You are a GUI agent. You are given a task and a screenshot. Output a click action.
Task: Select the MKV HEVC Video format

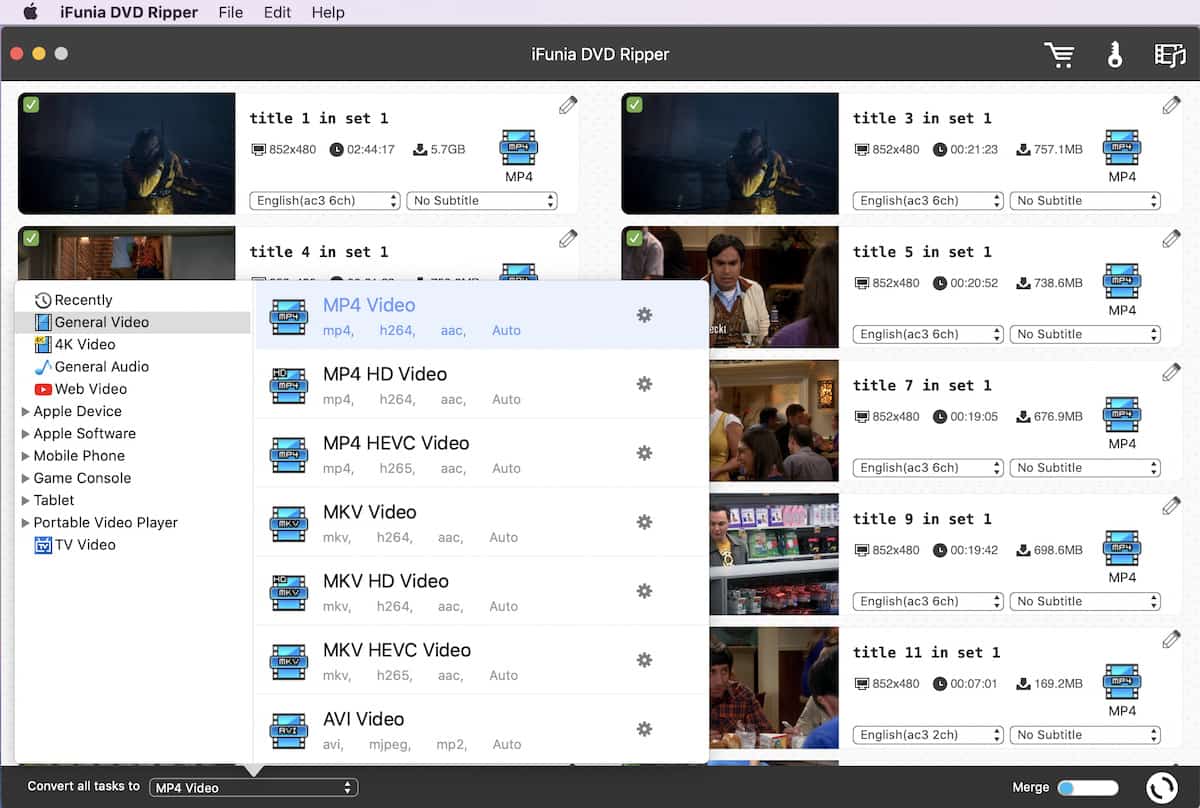(x=396, y=650)
